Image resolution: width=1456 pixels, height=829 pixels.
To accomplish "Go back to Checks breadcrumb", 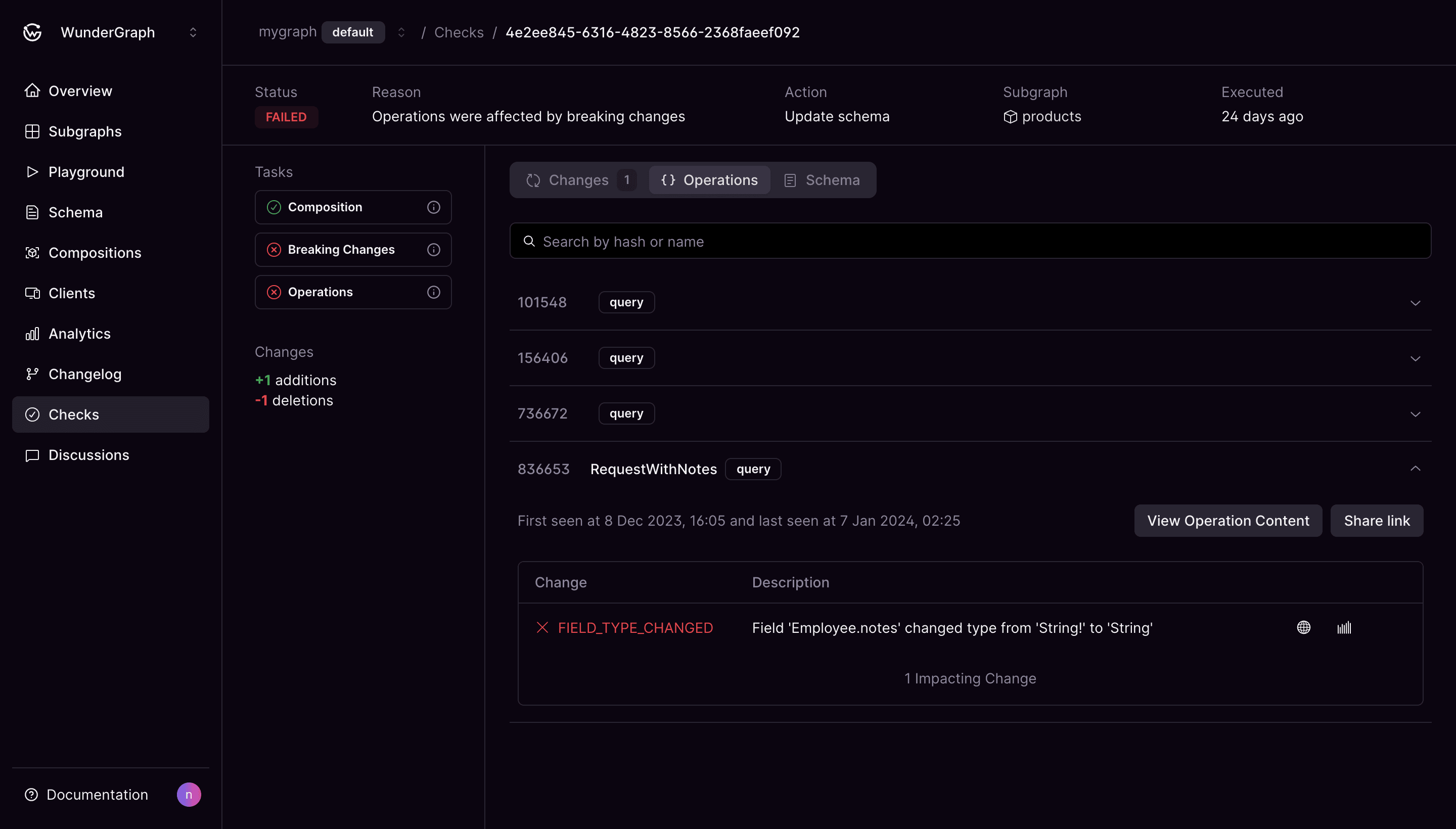I will pyautogui.click(x=459, y=32).
